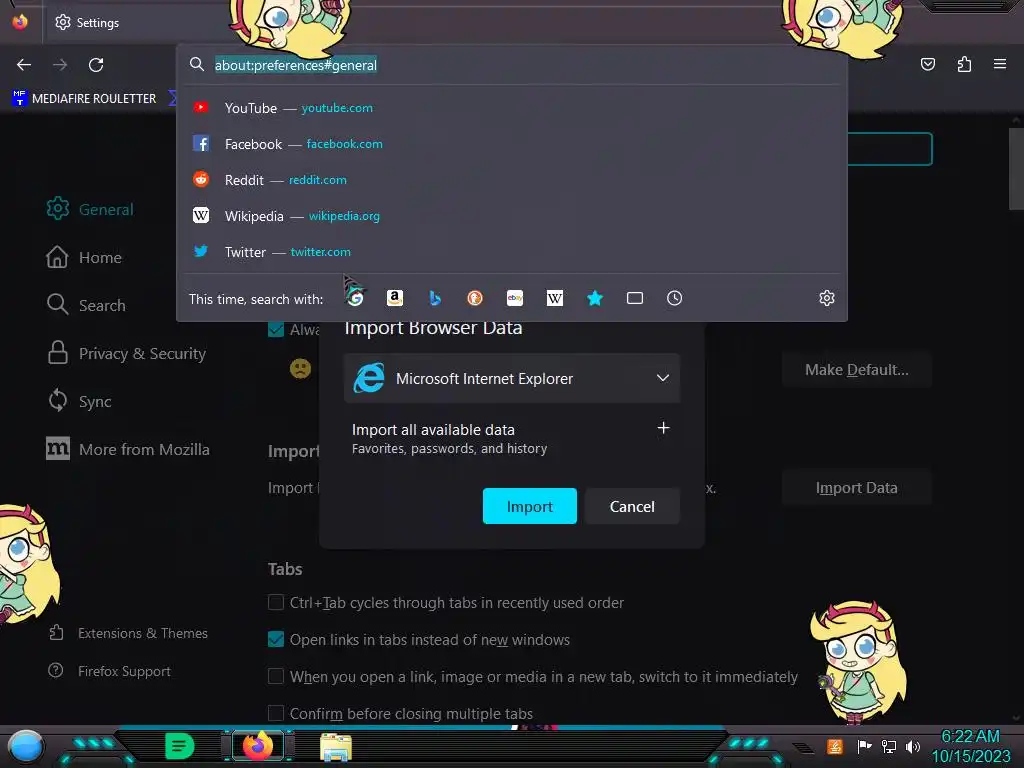Toggle switch to new tab immediately checkbox

(276, 676)
